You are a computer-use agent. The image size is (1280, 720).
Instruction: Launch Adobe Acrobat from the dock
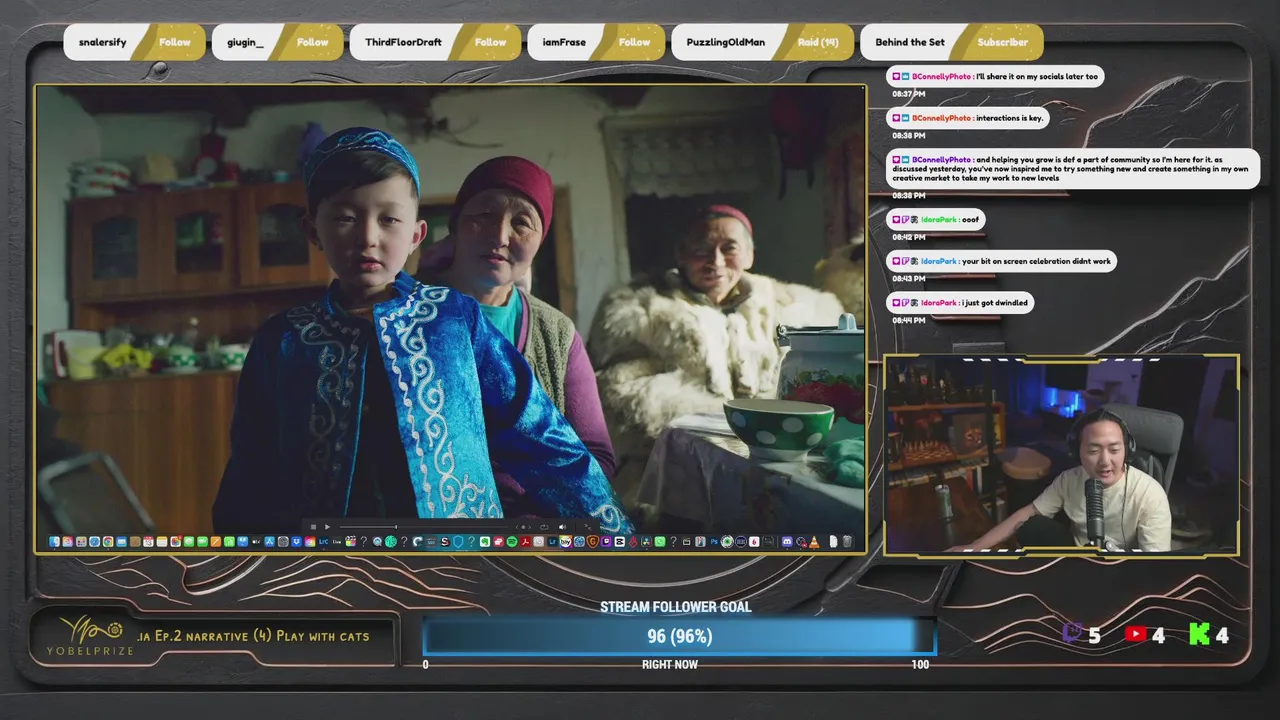coord(525,541)
